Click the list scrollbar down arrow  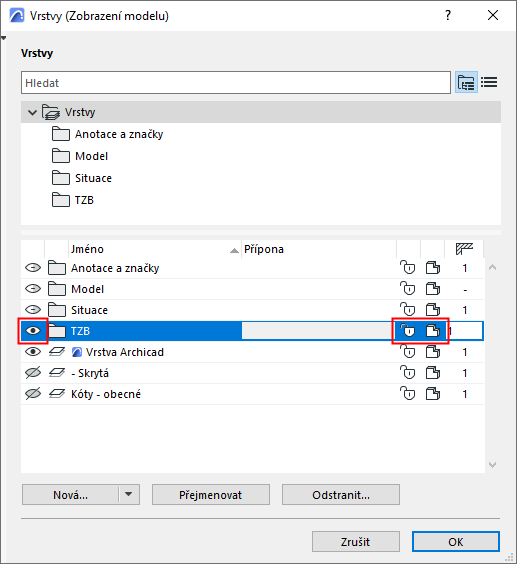click(493, 465)
